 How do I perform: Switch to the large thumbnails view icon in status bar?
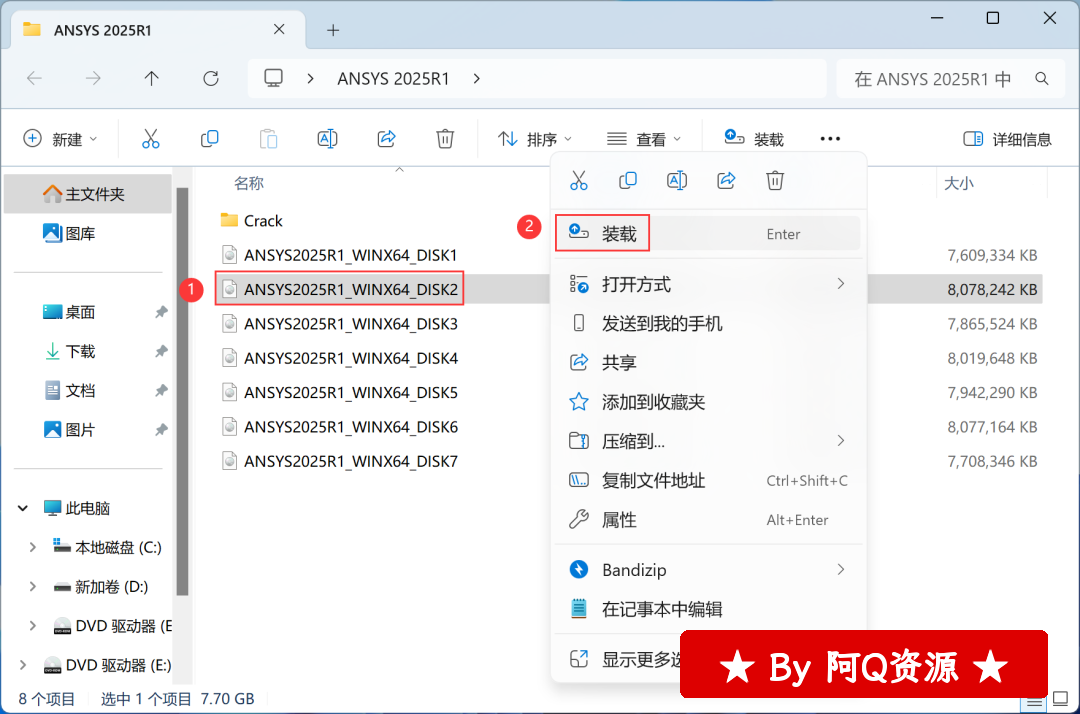(1061, 699)
